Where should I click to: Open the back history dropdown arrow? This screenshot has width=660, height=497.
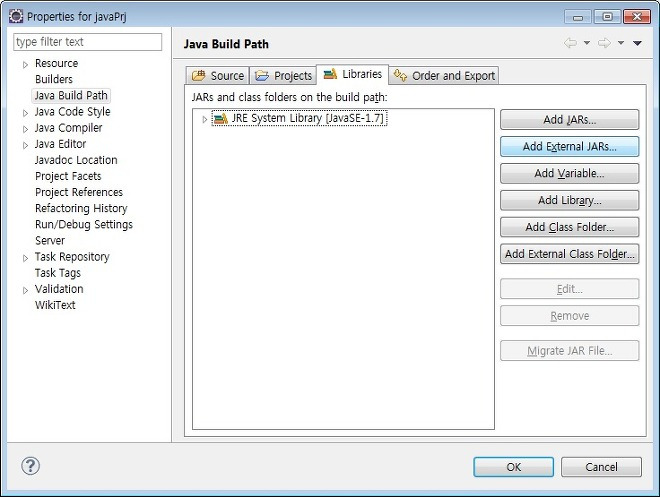pyautogui.click(x=587, y=43)
